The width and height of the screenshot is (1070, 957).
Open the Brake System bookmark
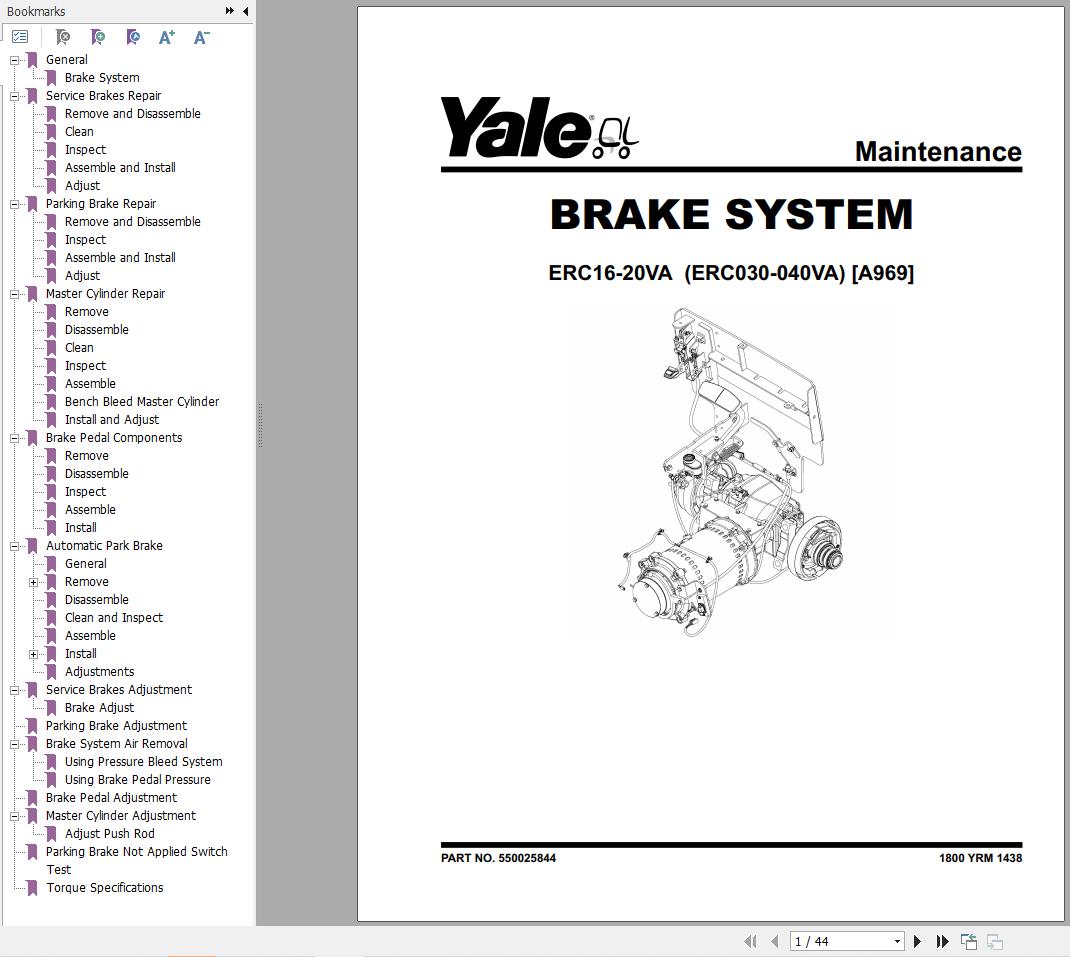102,78
